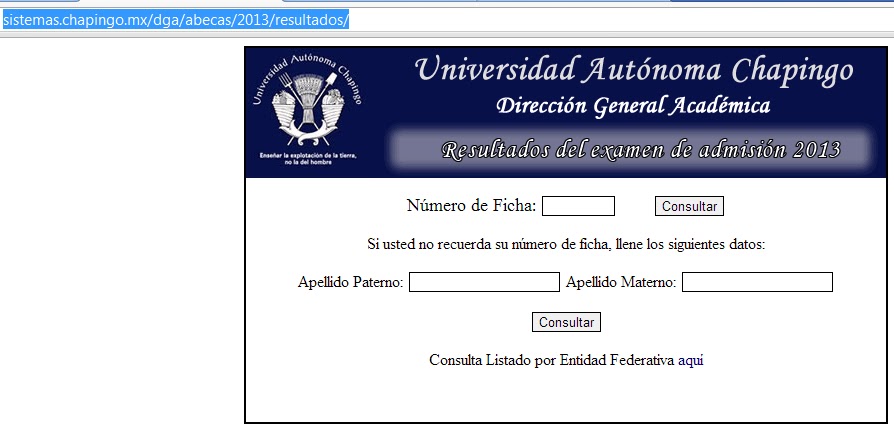Click the browser address bar URL
This screenshot has width=894, height=424.
(x=176, y=21)
